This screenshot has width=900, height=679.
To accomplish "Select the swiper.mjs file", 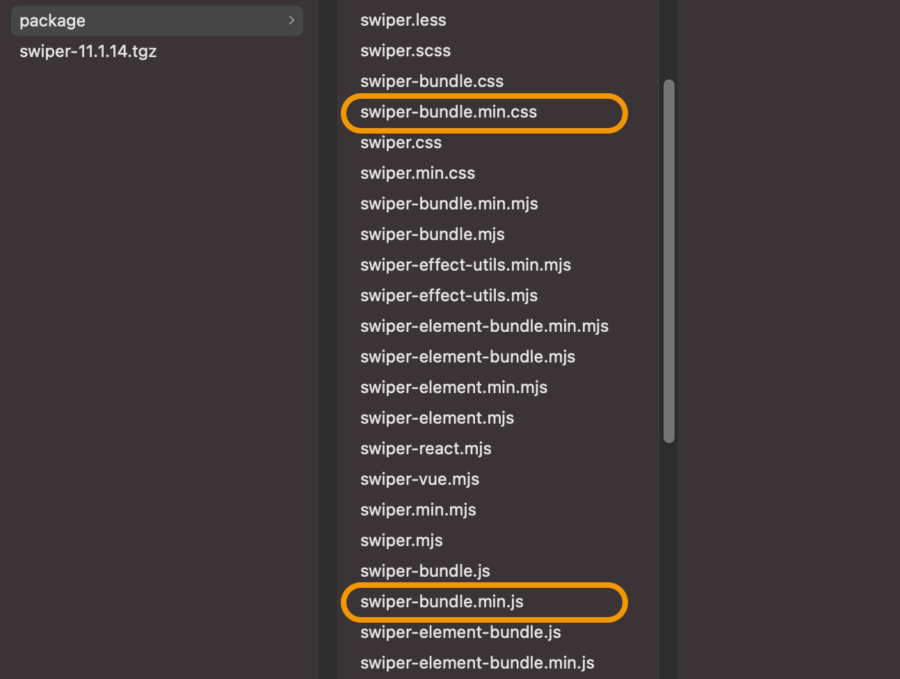I will pos(401,541).
